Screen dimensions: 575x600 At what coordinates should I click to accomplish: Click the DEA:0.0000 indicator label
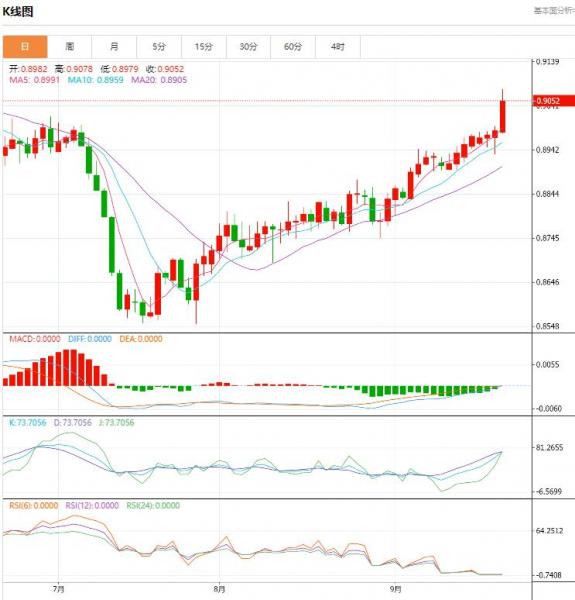tap(141, 339)
